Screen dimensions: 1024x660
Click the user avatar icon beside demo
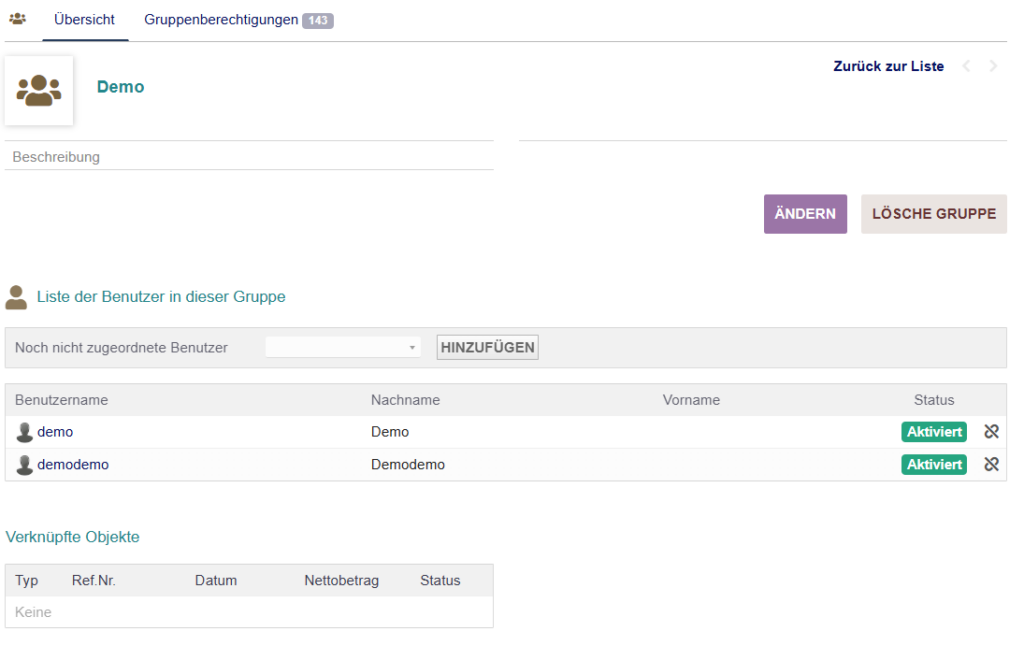(25, 432)
